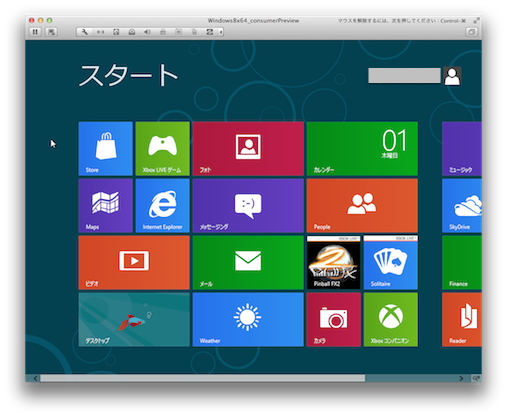507x417 pixels.
Task: Open the Store tile
Action: (x=105, y=148)
